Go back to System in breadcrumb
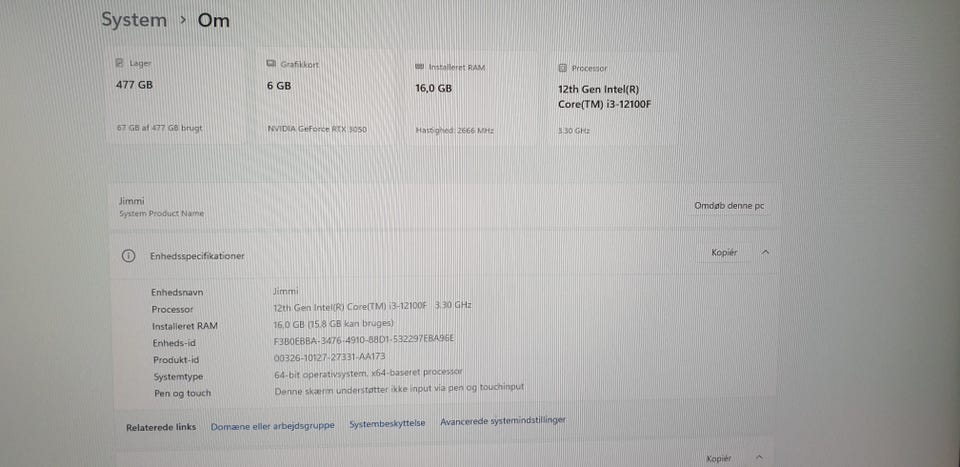 pyautogui.click(x=133, y=20)
